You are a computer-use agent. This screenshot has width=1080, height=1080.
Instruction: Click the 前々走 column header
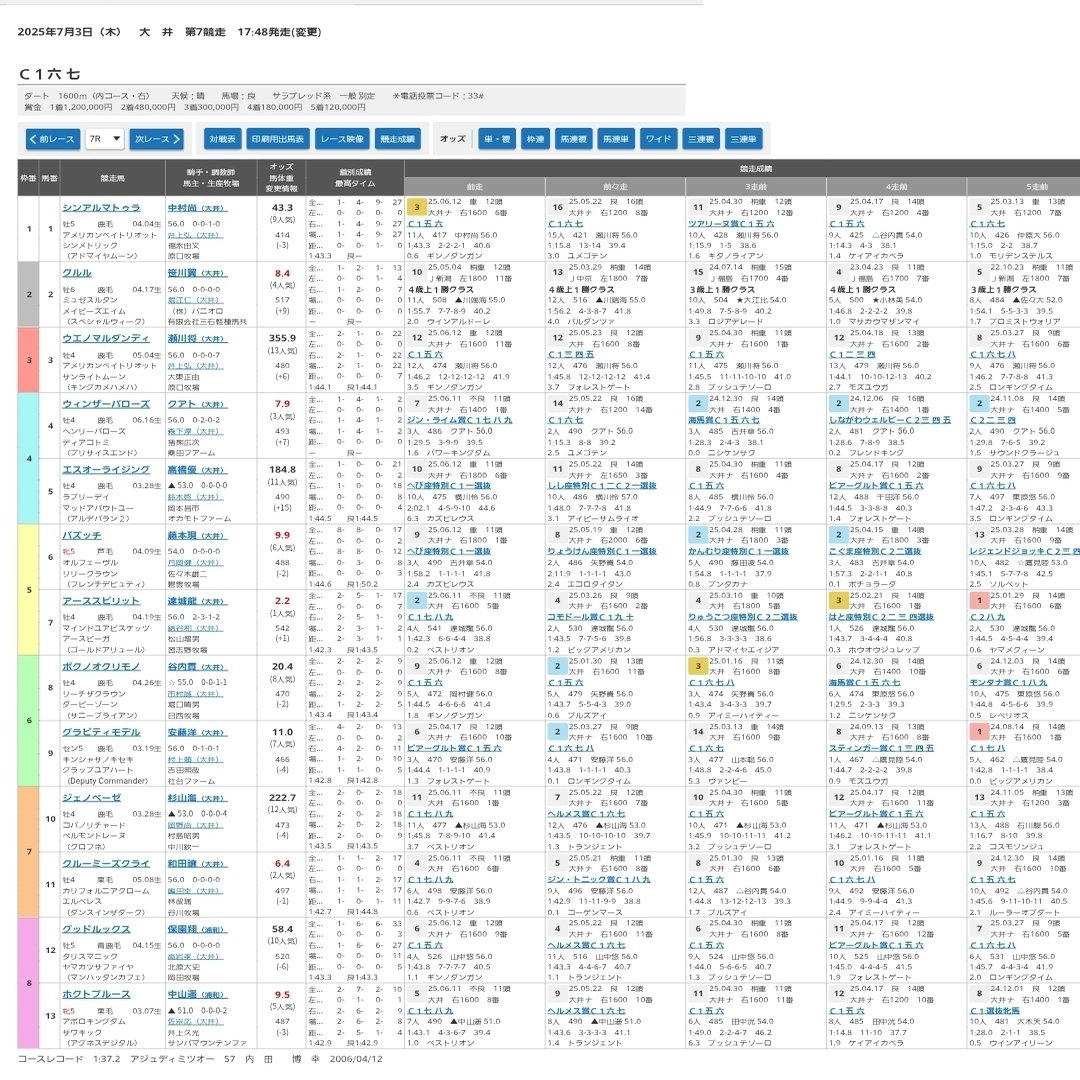click(615, 187)
